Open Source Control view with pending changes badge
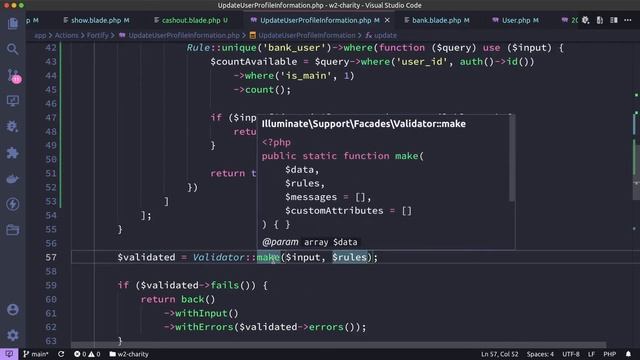This screenshot has width=640, height=360. click(x=13, y=76)
